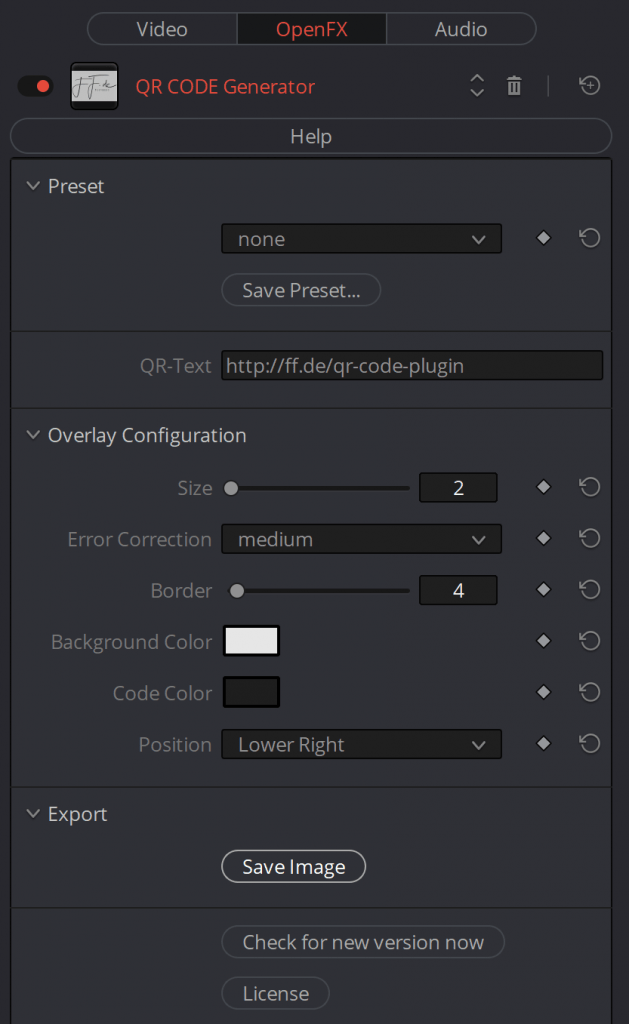Click the reset icon beside Position

589,744
